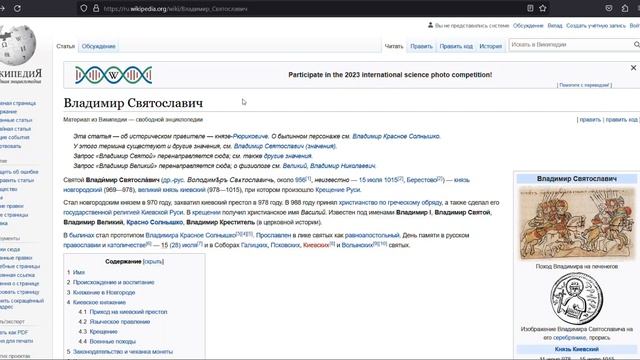The image size is (640, 360).
Task: Click the Wikipedia globe logo
Action: point(17,45)
